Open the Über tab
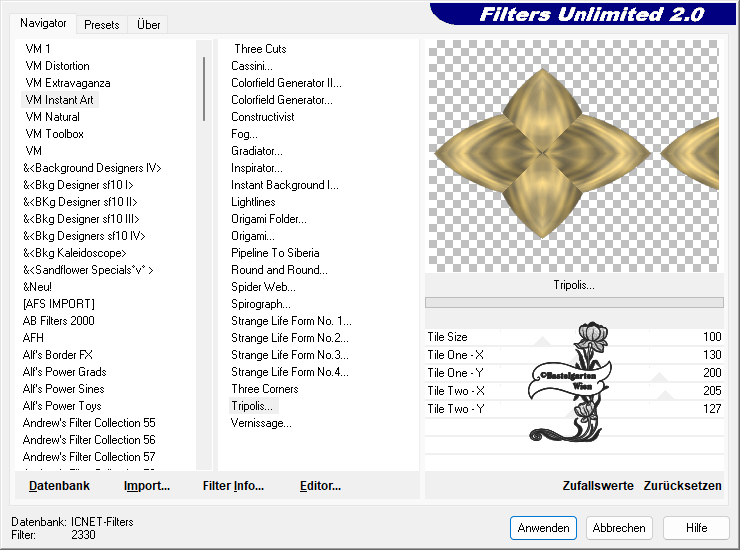Viewport: 740px width, 550px height. [x=148, y=24]
